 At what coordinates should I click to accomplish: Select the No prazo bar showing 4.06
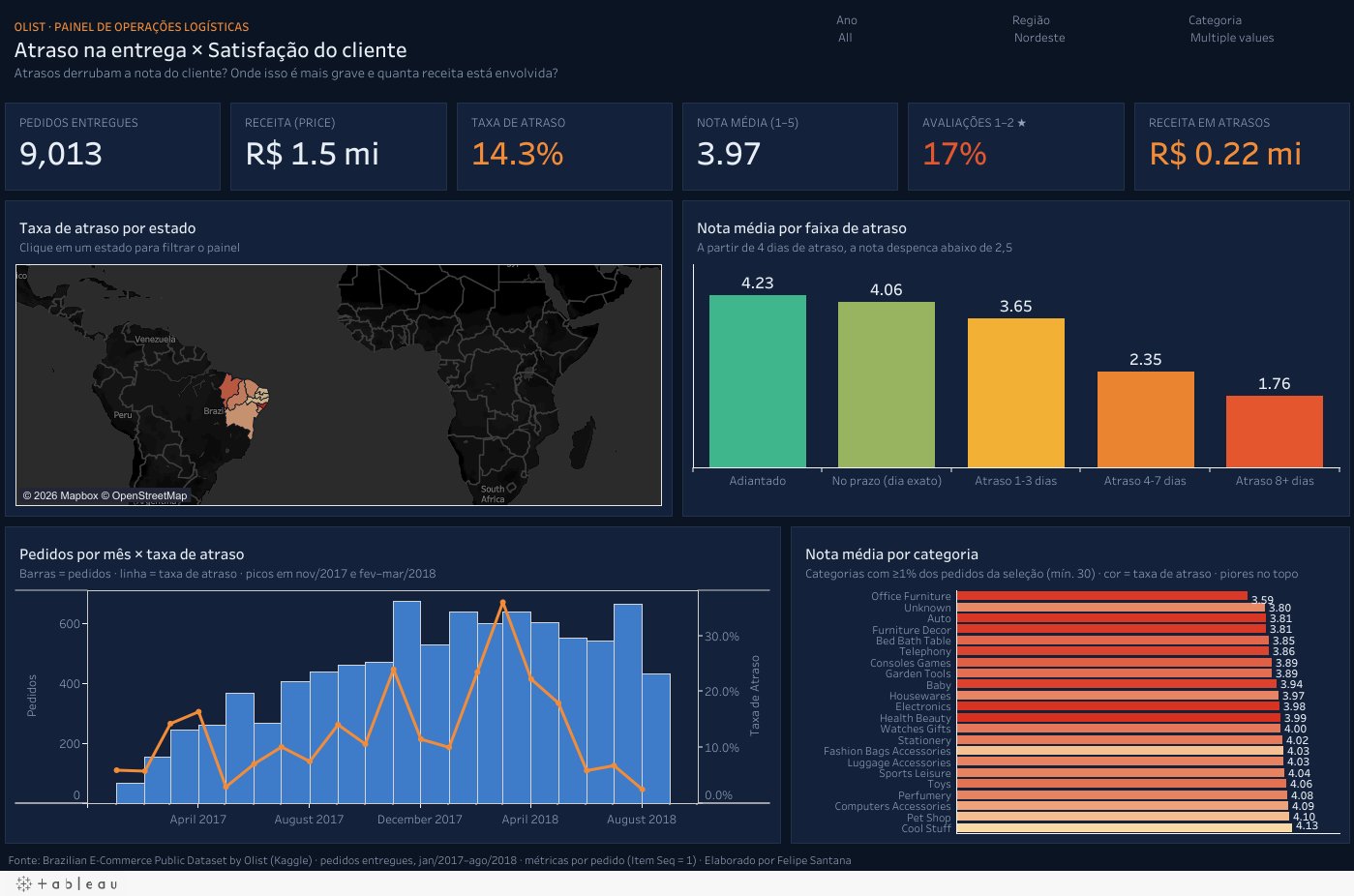tap(887, 385)
